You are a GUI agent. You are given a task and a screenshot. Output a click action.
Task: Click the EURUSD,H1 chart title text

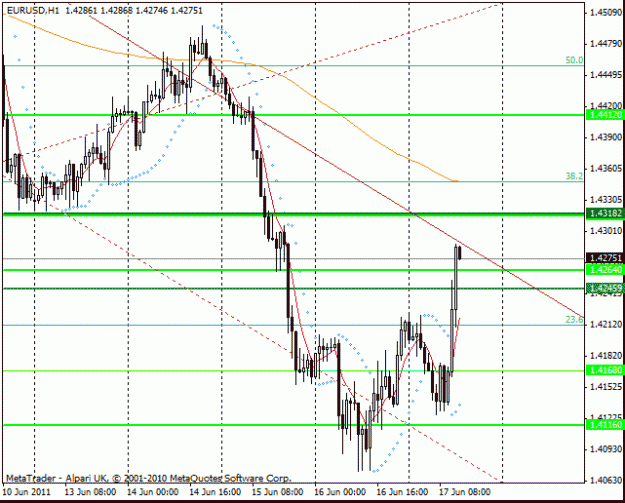[x=33, y=11]
